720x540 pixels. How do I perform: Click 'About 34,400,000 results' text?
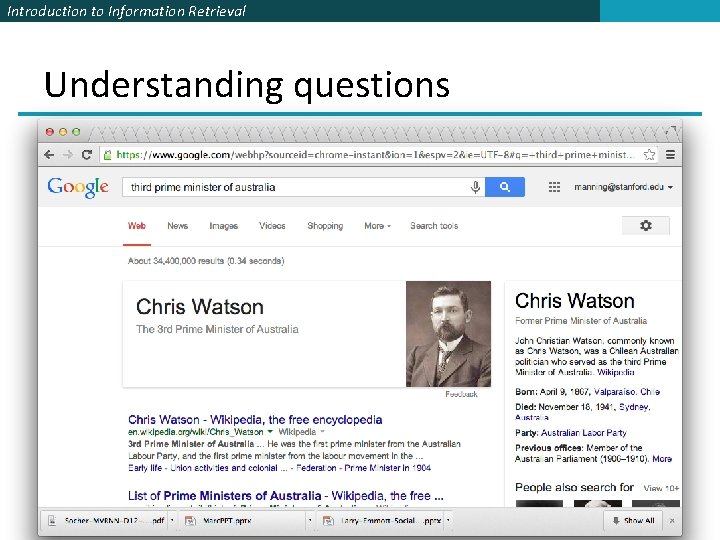206,261
